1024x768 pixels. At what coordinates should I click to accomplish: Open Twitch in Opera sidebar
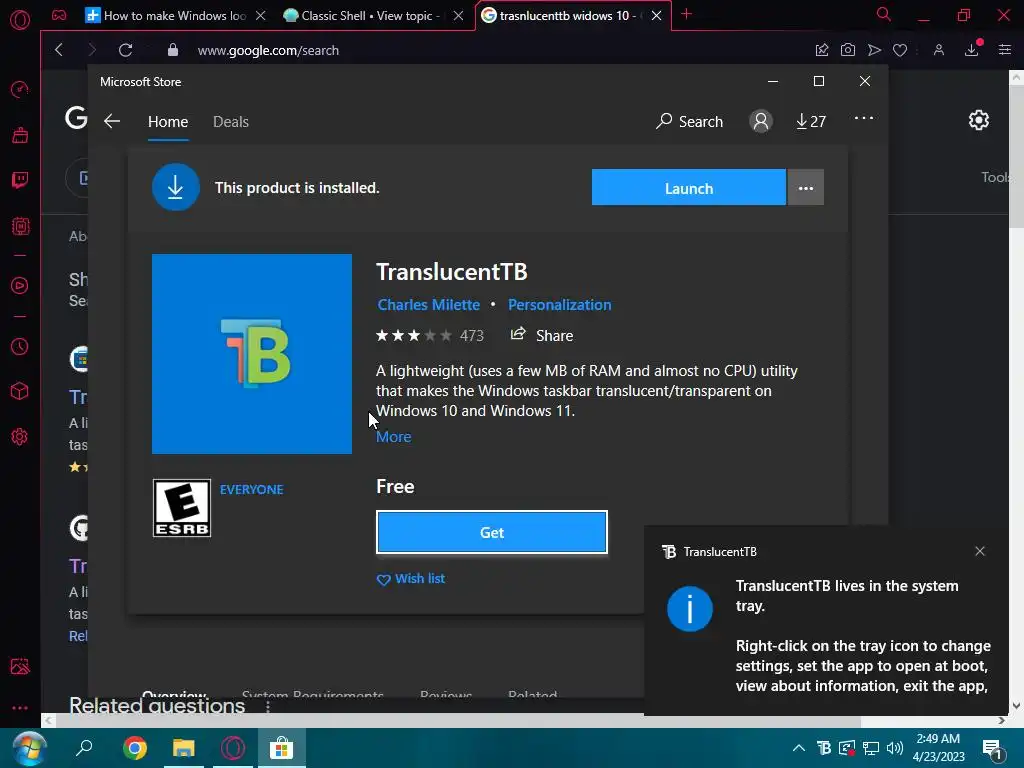click(x=20, y=180)
